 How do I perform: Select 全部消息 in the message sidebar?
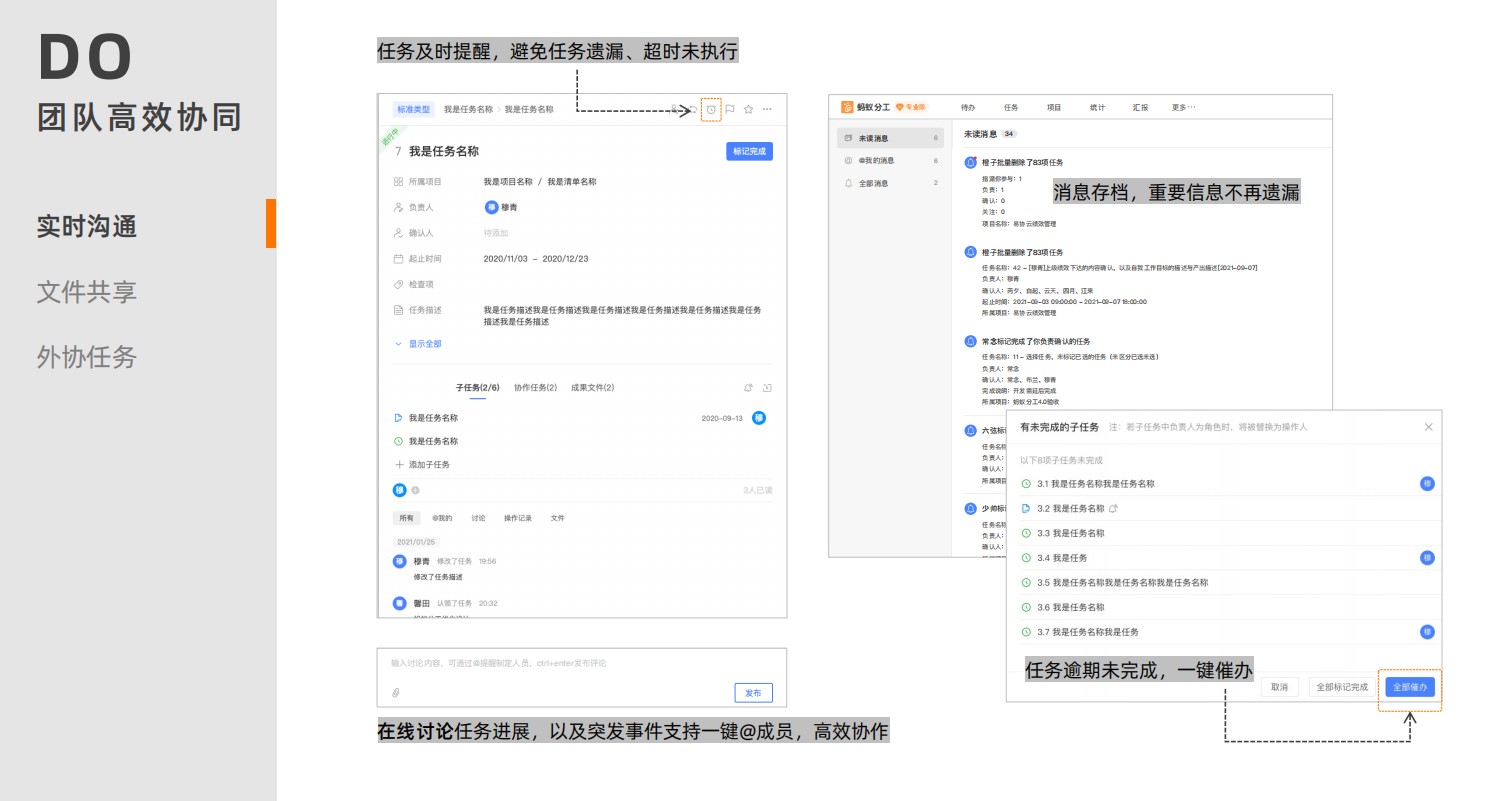[874, 183]
